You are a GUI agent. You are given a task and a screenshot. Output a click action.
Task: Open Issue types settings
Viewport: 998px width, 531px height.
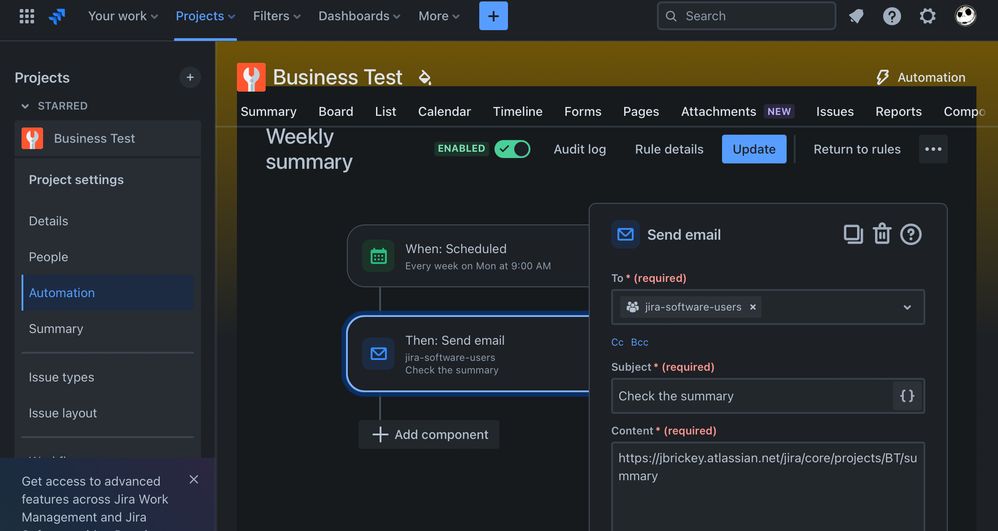point(61,377)
